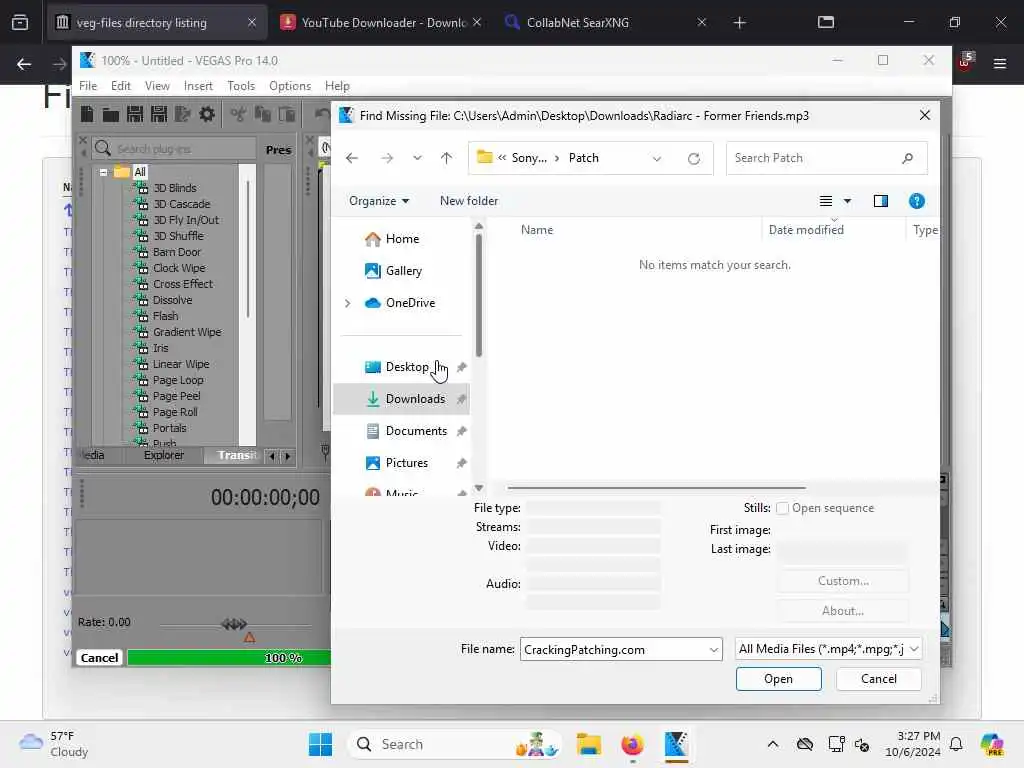This screenshot has width=1024, height=768.
Task: Close the Find Missing File dialog
Action: click(924, 116)
